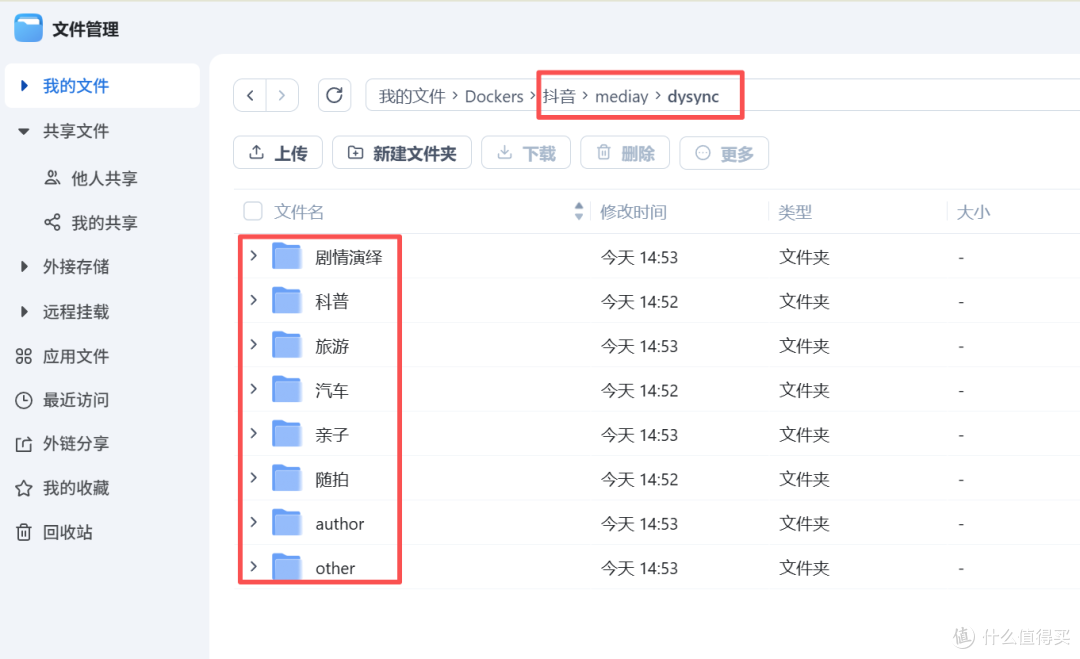Tick the select-all checkbox in the header
Viewport: 1080px width, 659px height.
click(253, 211)
